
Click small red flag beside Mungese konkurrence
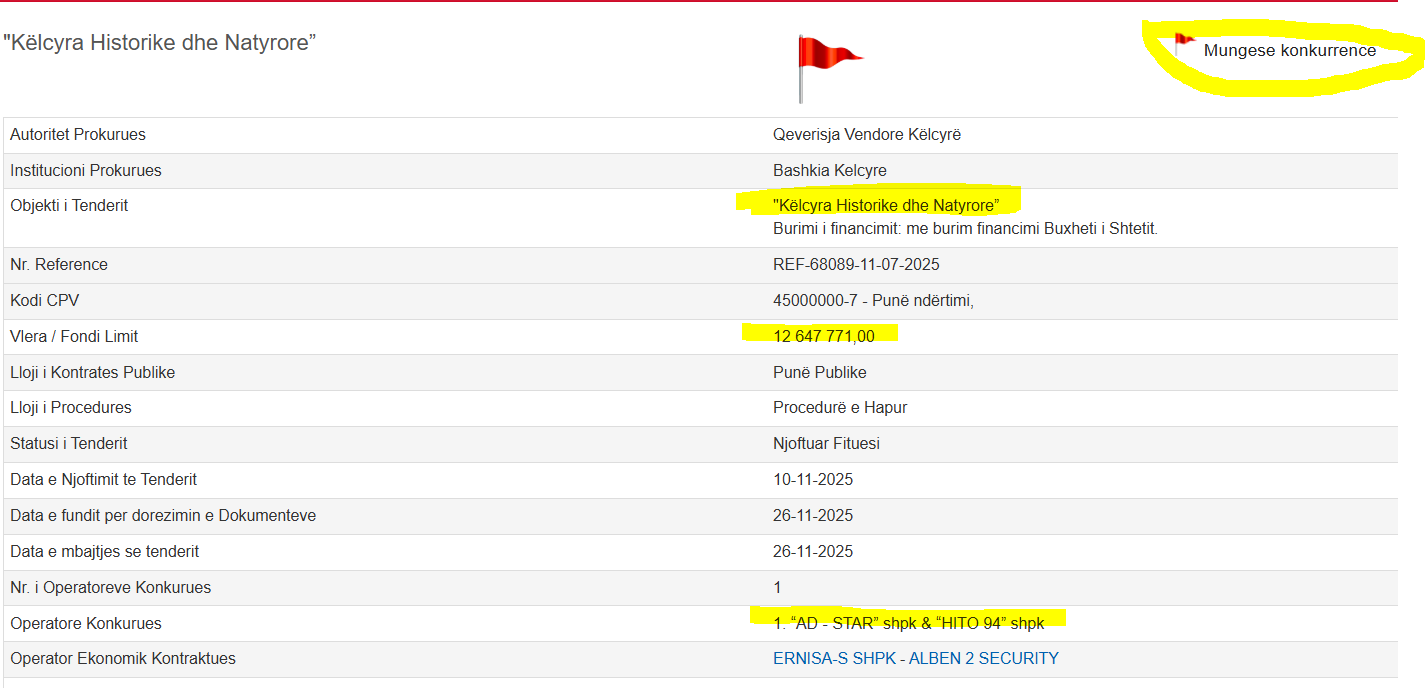(1184, 42)
